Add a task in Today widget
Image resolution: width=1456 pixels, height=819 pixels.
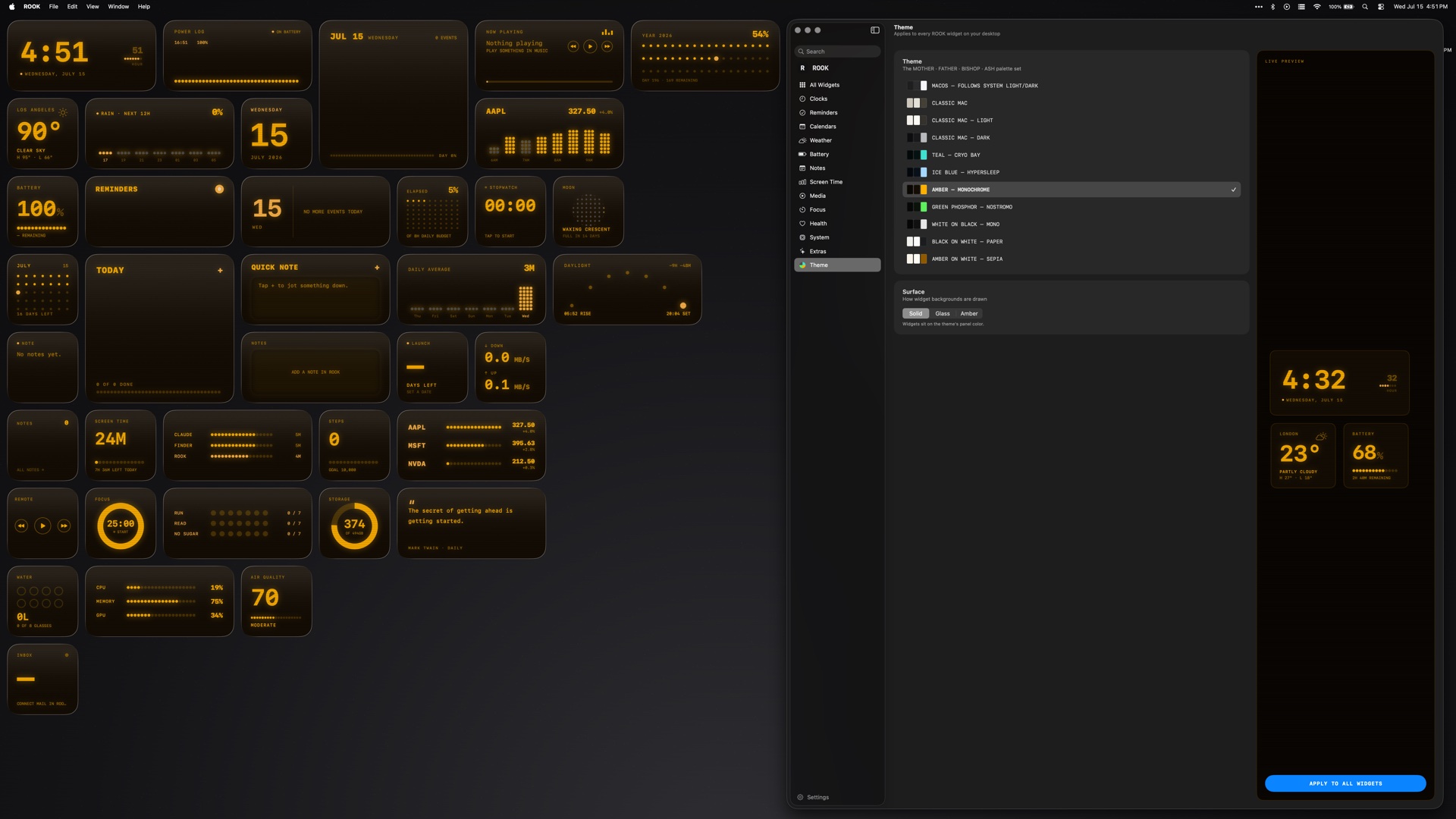220,271
